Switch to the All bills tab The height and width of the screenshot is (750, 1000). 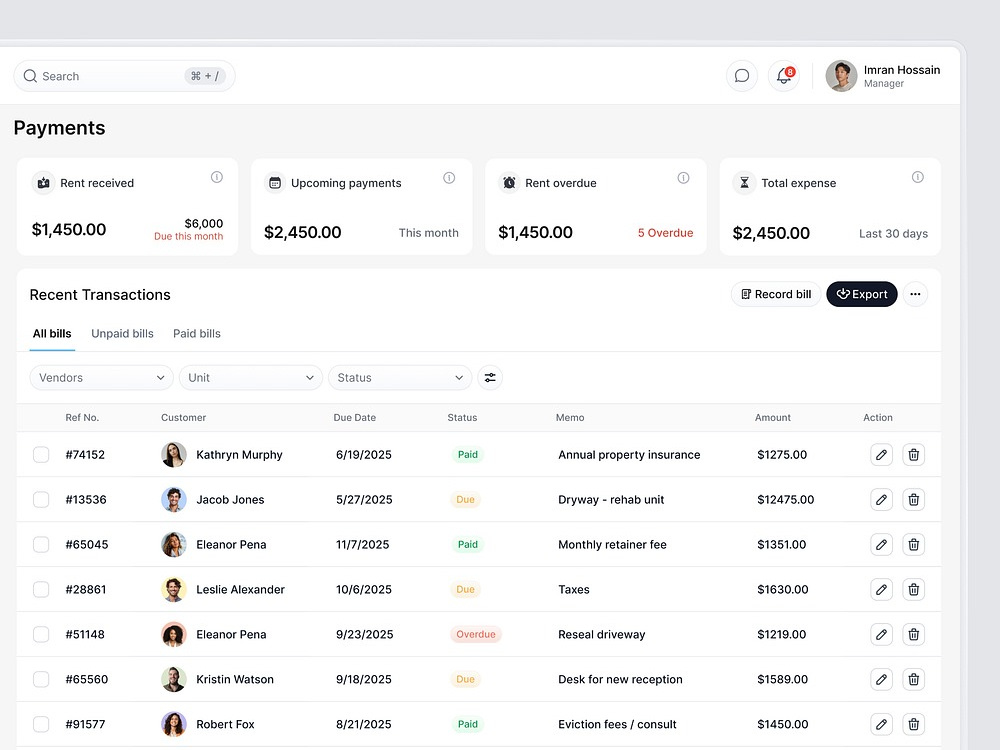52,334
